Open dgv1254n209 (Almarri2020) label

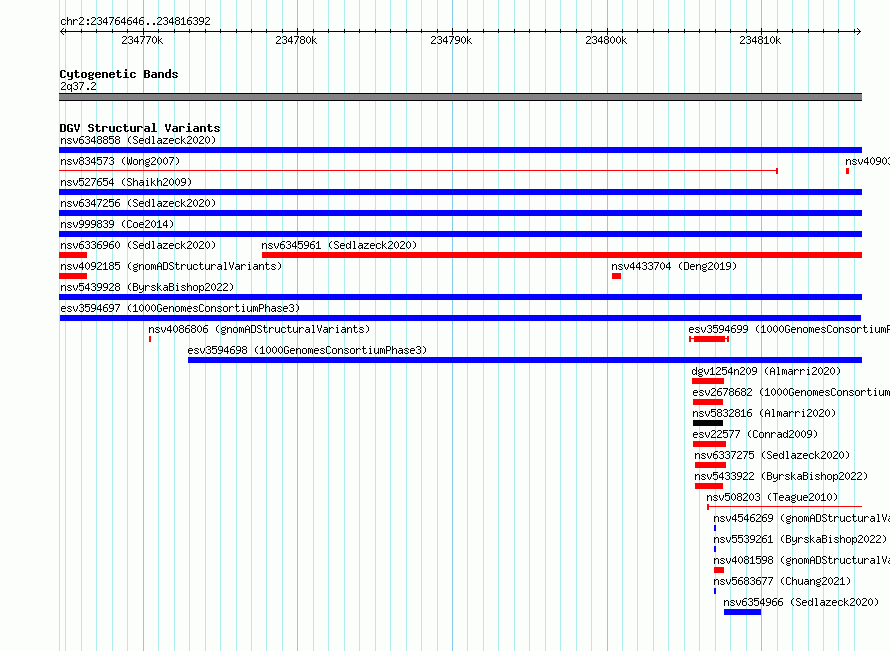(x=766, y=371)
